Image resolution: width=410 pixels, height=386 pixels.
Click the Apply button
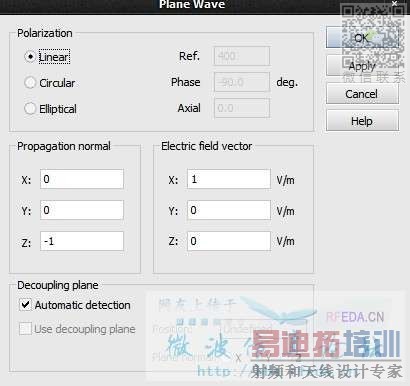coord(362,66)
